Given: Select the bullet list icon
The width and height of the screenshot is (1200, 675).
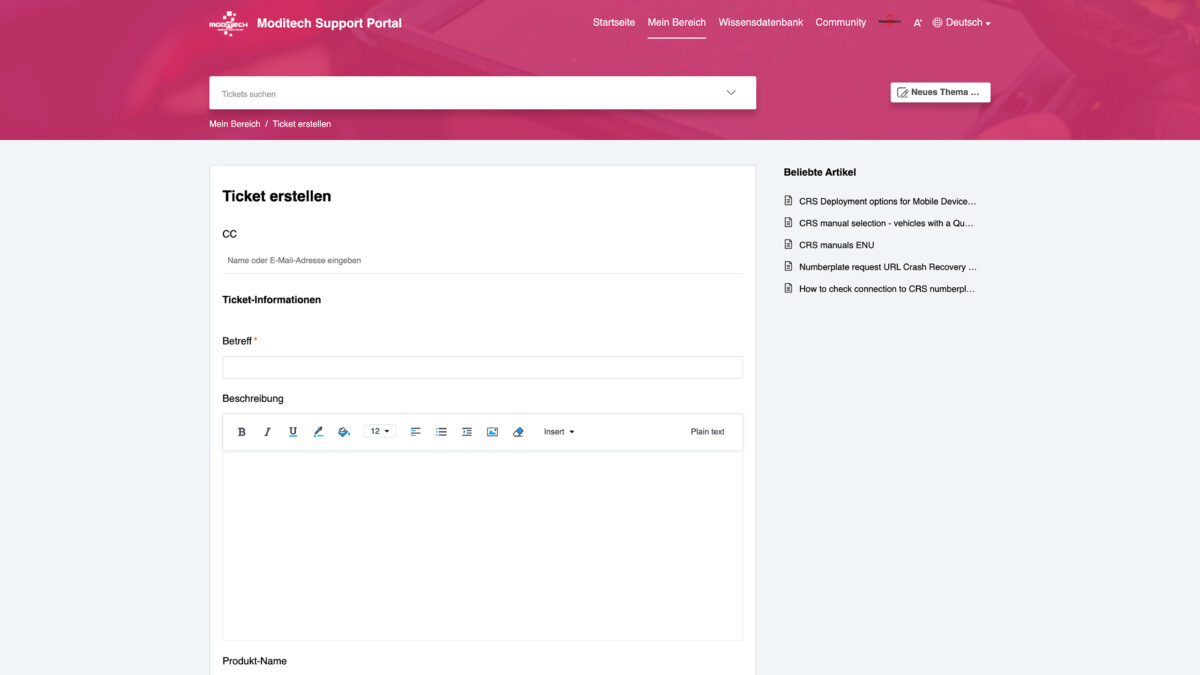Looking at the screenshot, I should 441,431.
